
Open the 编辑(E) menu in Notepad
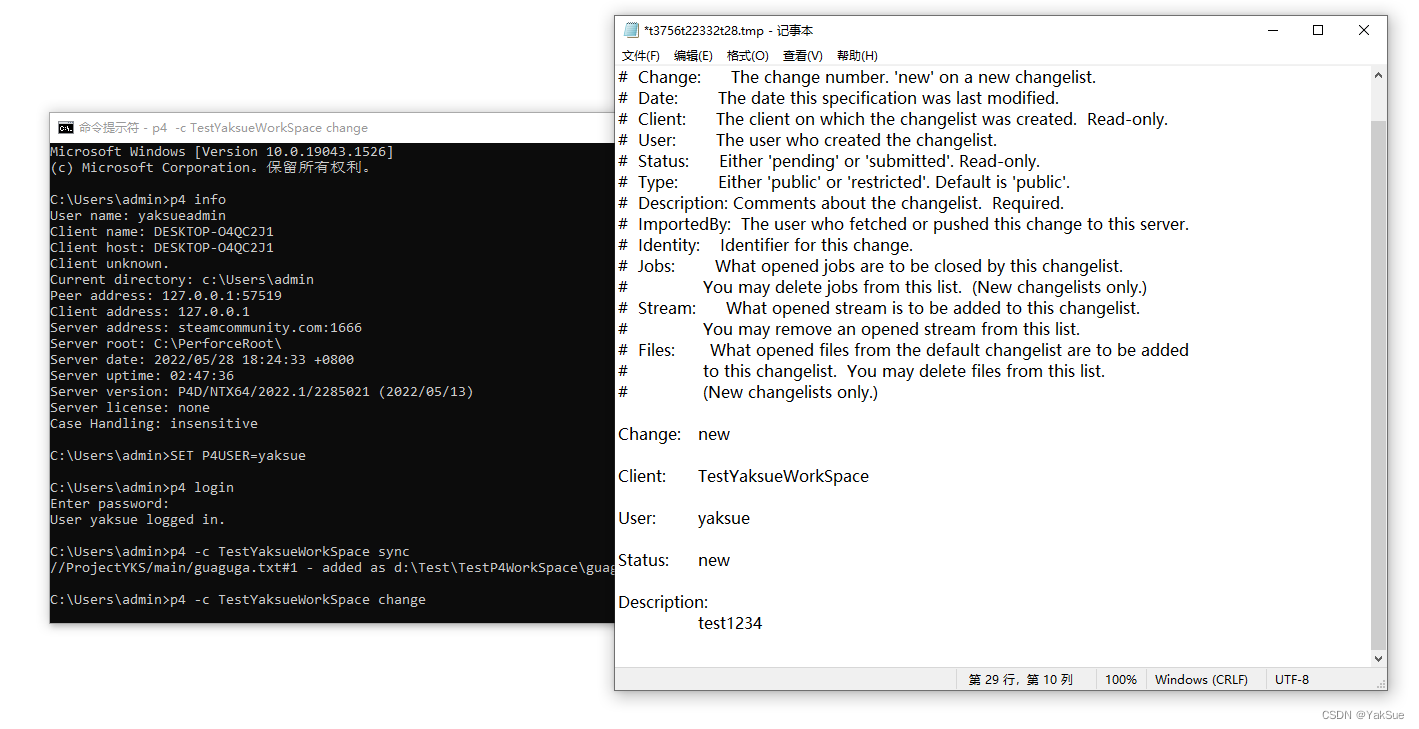coord(693,55)
